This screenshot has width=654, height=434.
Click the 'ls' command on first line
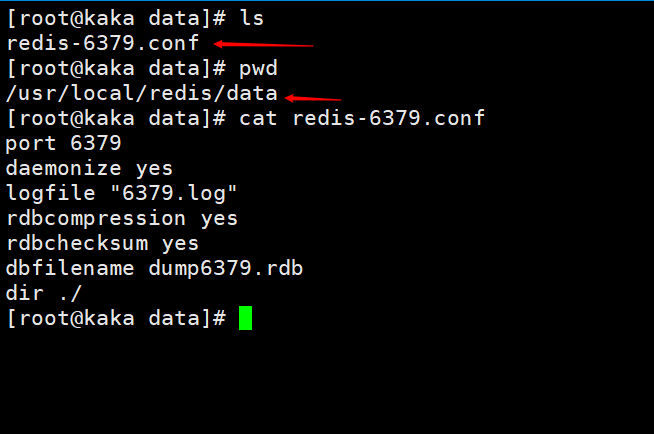point(252,18)
